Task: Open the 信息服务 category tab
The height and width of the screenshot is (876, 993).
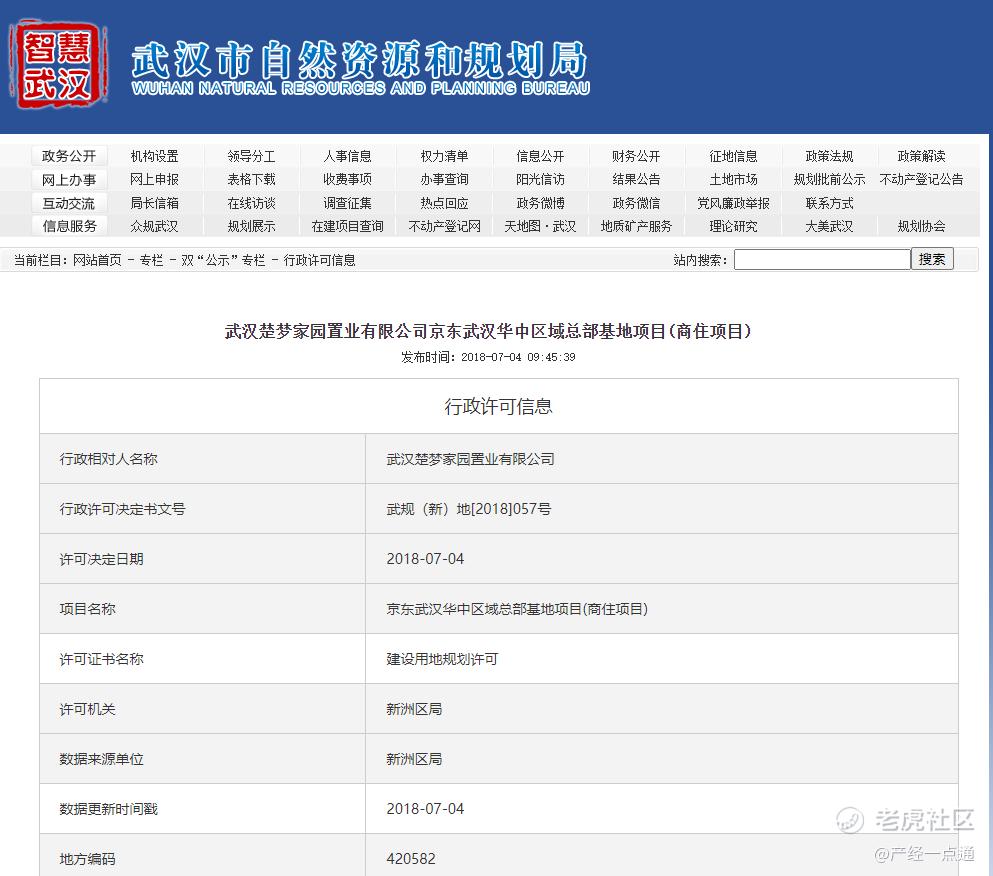Action: (68, 226)
